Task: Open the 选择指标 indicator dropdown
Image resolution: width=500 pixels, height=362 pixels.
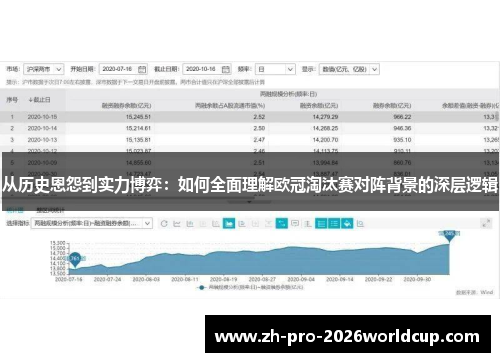Action: tap(92, 223)
